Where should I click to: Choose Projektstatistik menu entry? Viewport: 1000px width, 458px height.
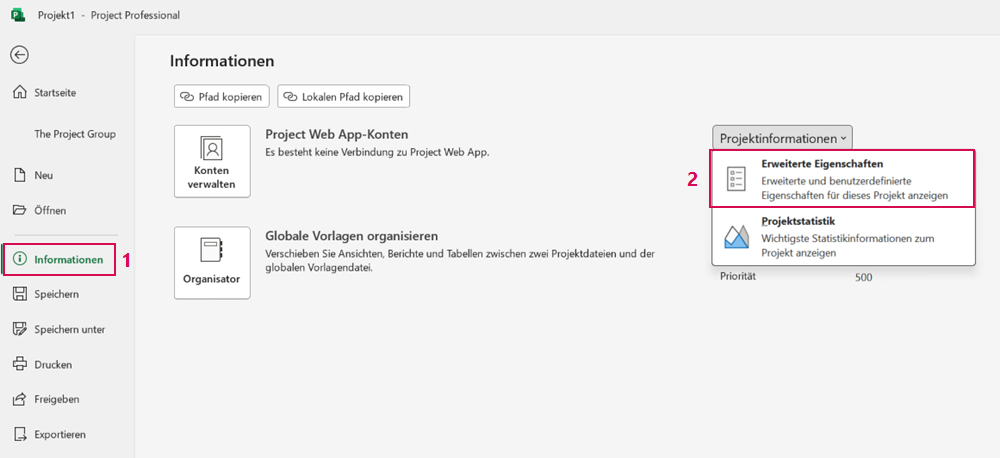coord(843,237)
